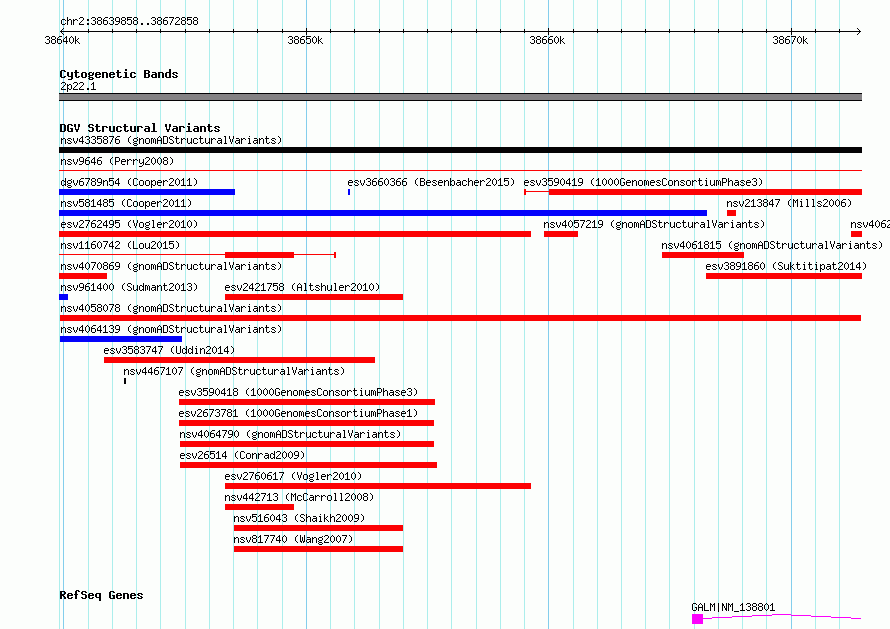Select the red nsv516043 variant bar

tap(318, 528)
